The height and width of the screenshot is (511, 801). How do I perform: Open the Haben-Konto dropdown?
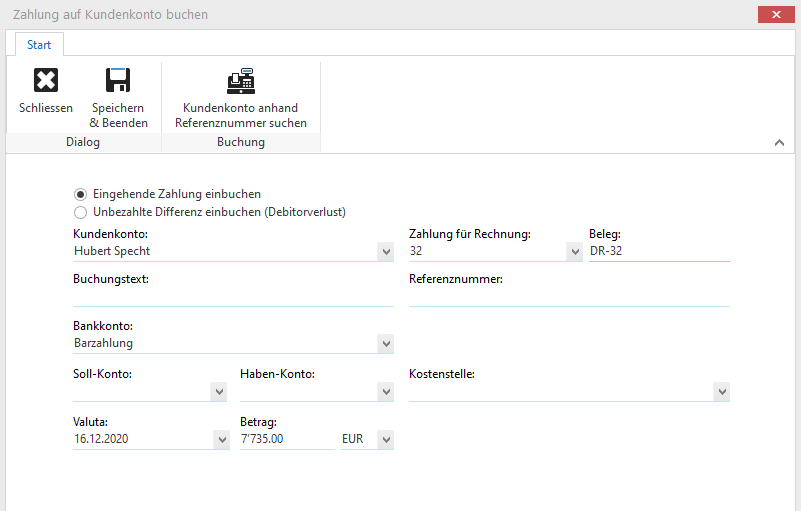(x=386, y=392)
